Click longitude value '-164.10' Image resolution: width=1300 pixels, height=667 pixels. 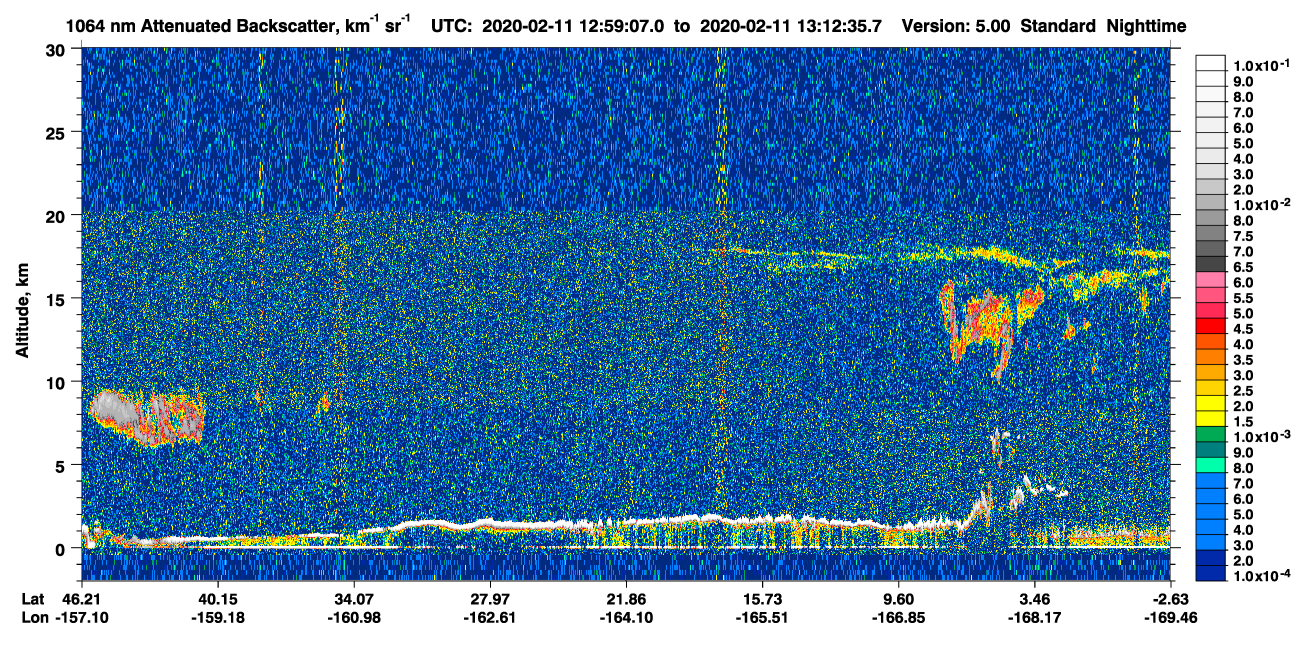pos(625,617)
